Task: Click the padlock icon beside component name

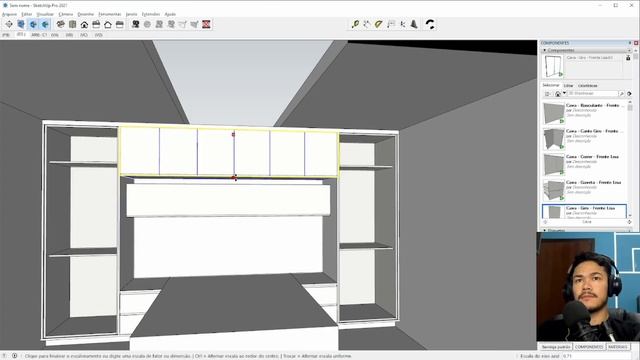Action: pos(628,58)
